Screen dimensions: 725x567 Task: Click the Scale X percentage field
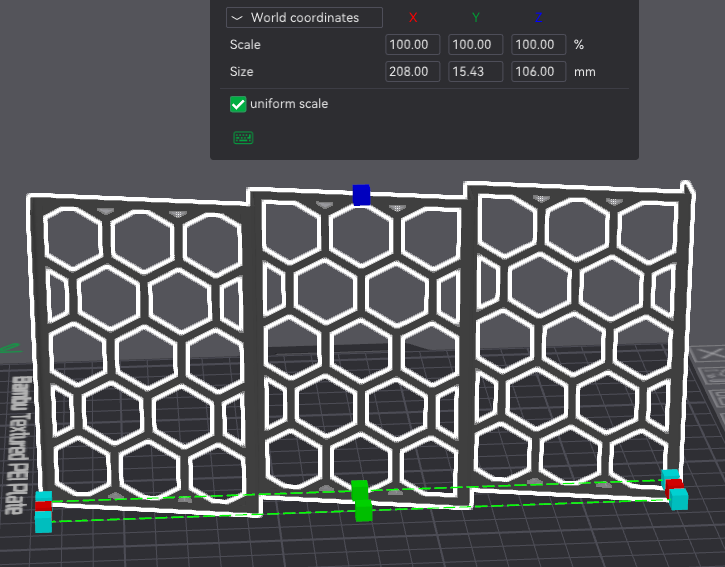point(412,44)
